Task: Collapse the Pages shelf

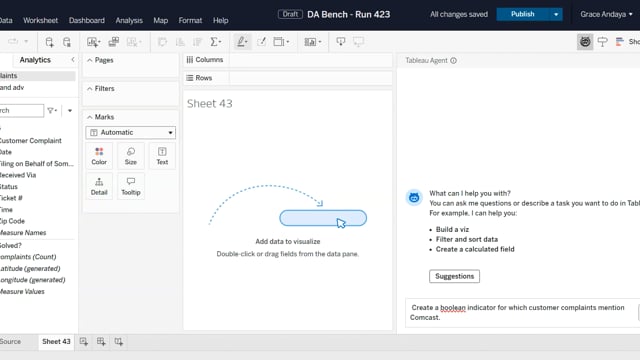Action: pyautogui.click(x=89, y=60)
